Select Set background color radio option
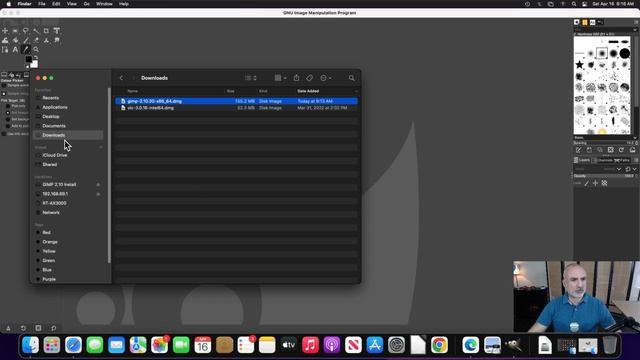Screen dimensions: 640x360 (8, 119)
